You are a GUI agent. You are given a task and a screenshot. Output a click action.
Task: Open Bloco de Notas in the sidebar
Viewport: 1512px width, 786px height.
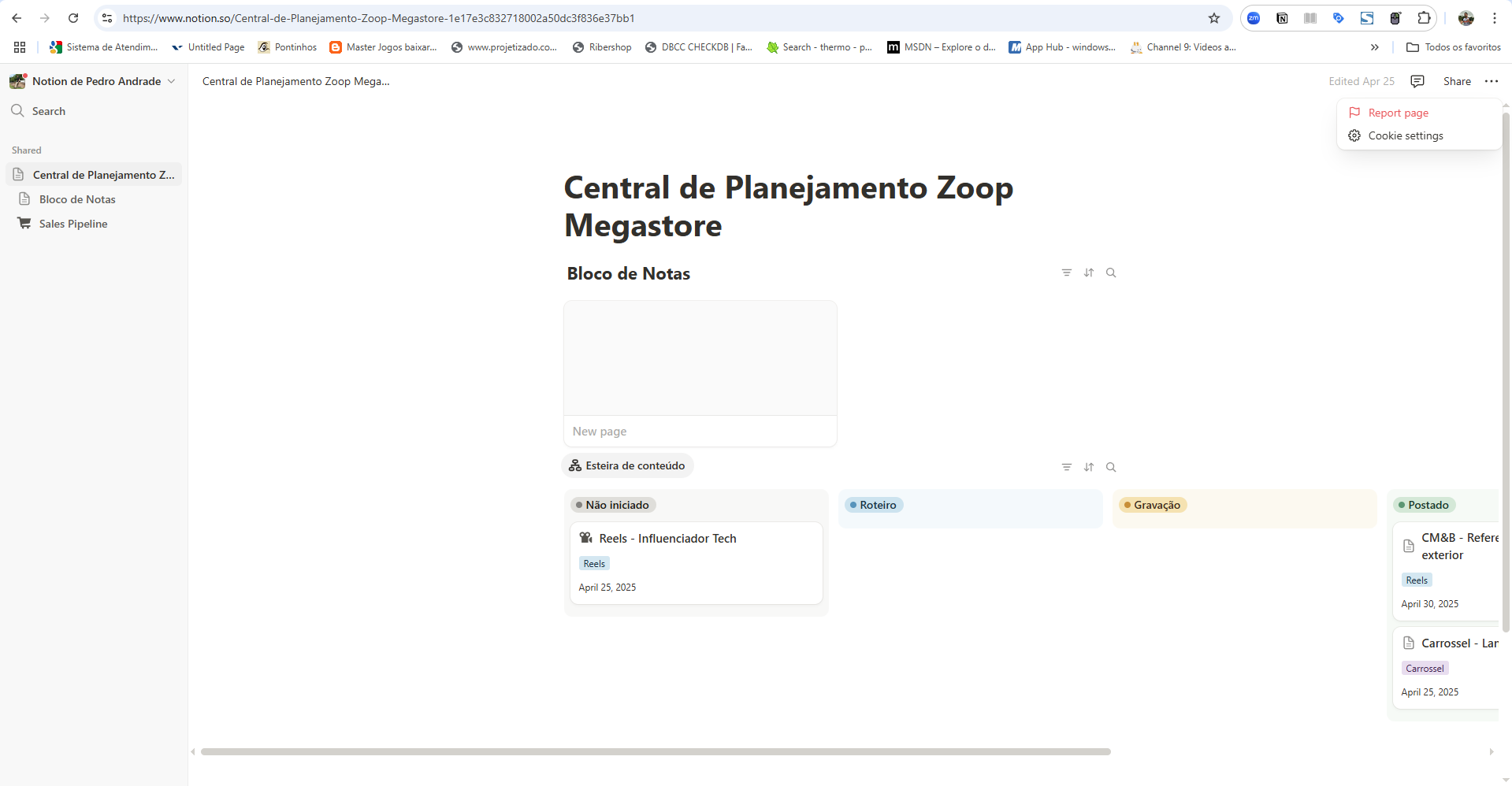coord(94,199)
